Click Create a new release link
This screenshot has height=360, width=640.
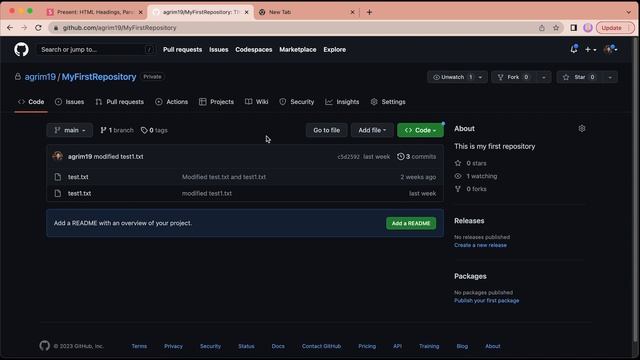coord(480,245)
